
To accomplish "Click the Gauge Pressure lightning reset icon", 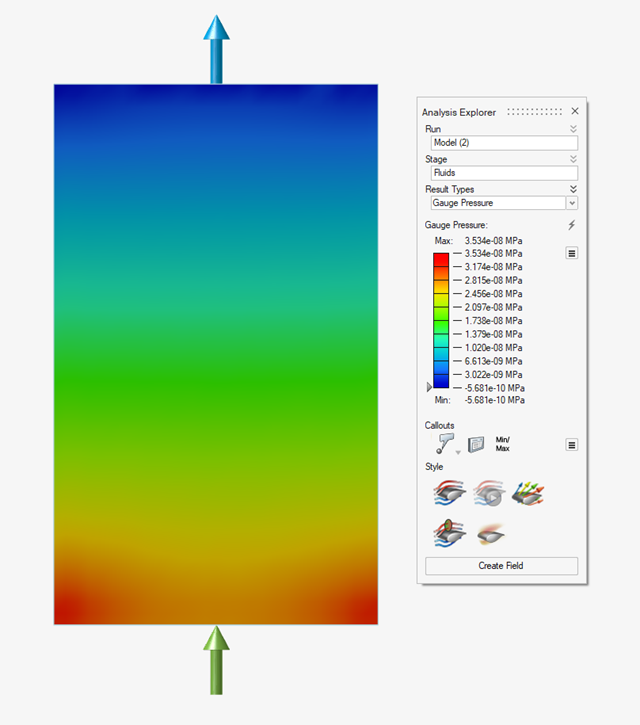I will click(x=572, y=225).
